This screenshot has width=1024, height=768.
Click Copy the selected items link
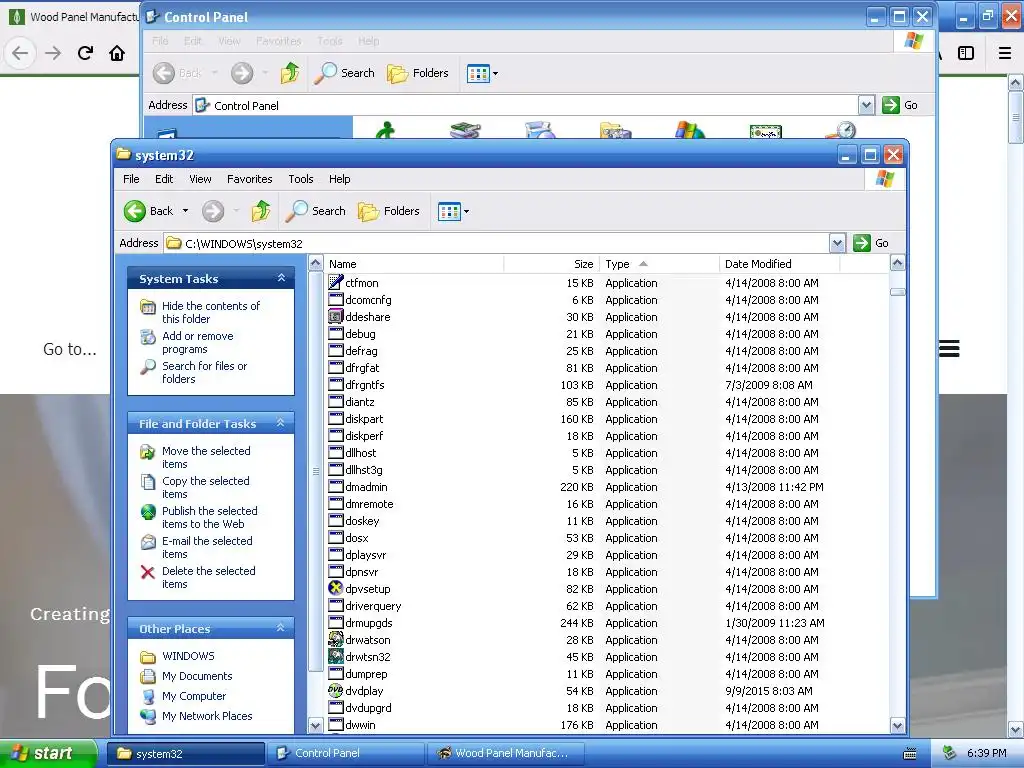[205, 487]
